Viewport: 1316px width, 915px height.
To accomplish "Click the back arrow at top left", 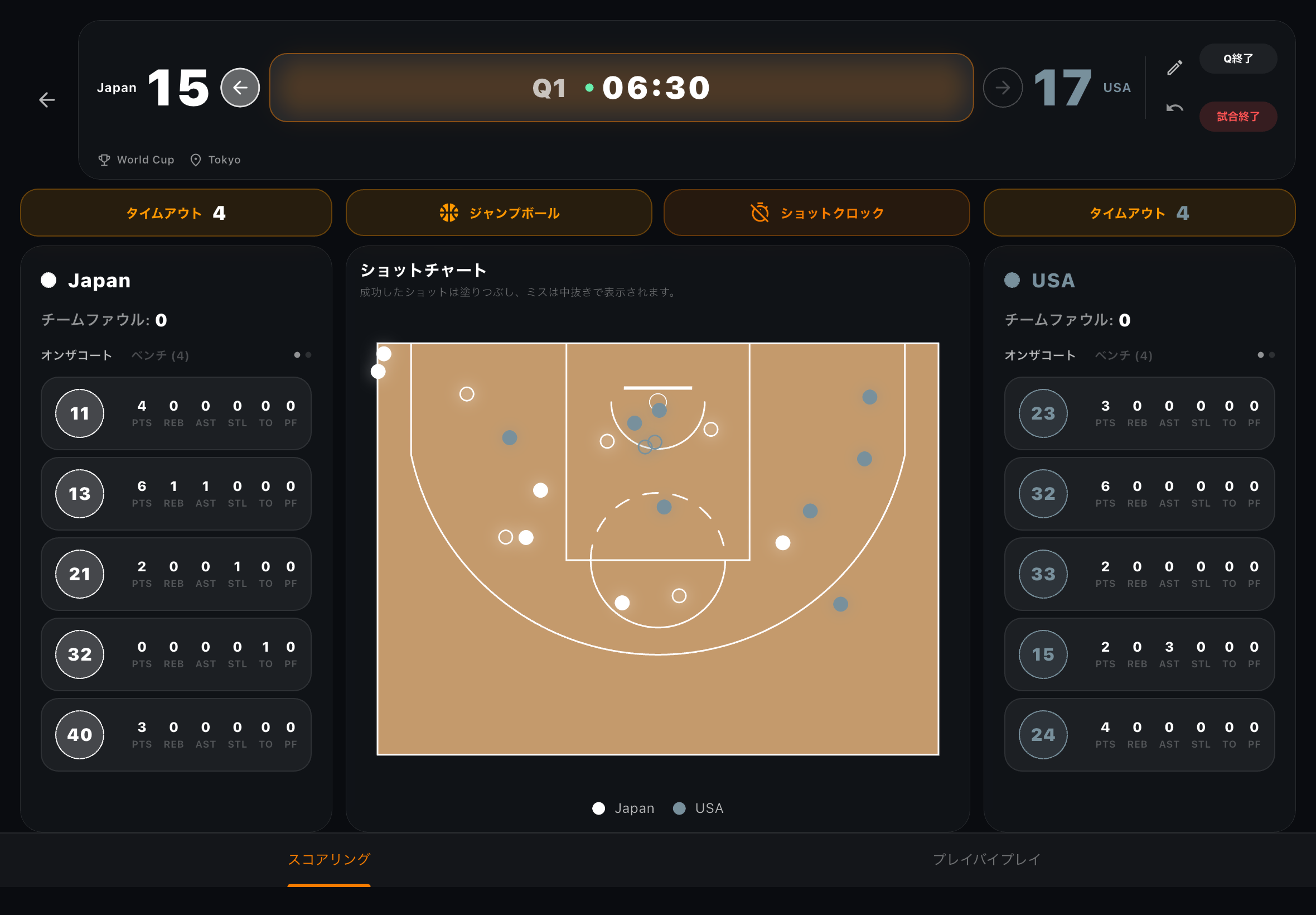I will (x=47, y=100).
